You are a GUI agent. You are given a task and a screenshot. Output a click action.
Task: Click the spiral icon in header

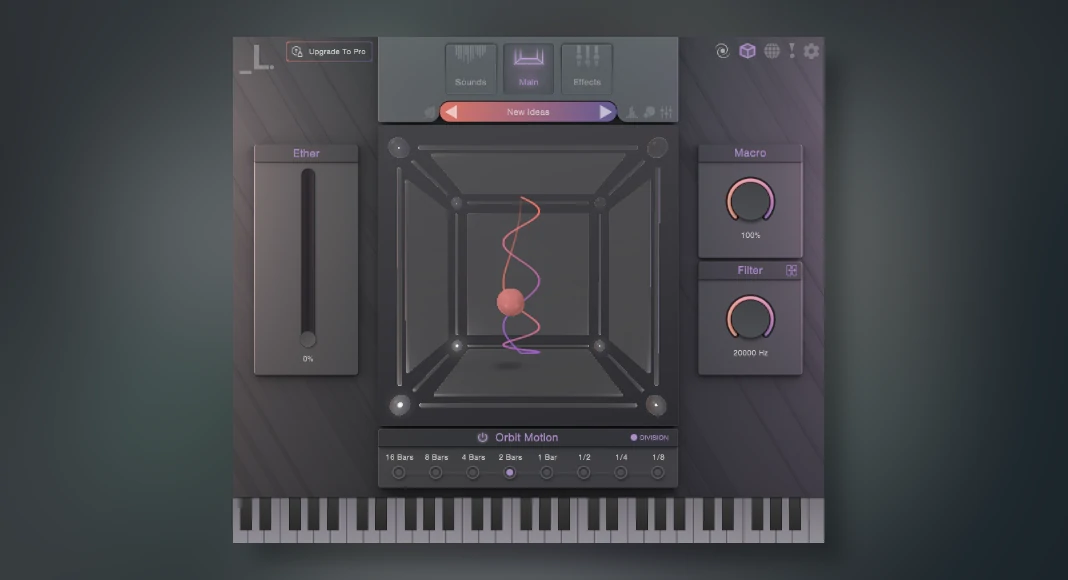point(723,51)
